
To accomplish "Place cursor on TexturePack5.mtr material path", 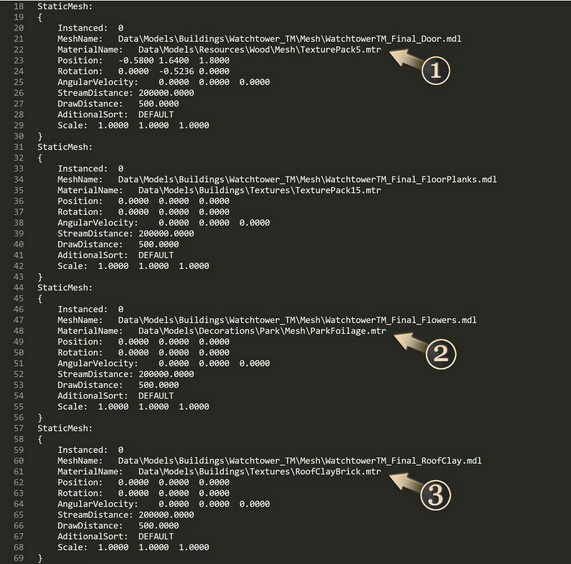I will click(x=259, y=50).
